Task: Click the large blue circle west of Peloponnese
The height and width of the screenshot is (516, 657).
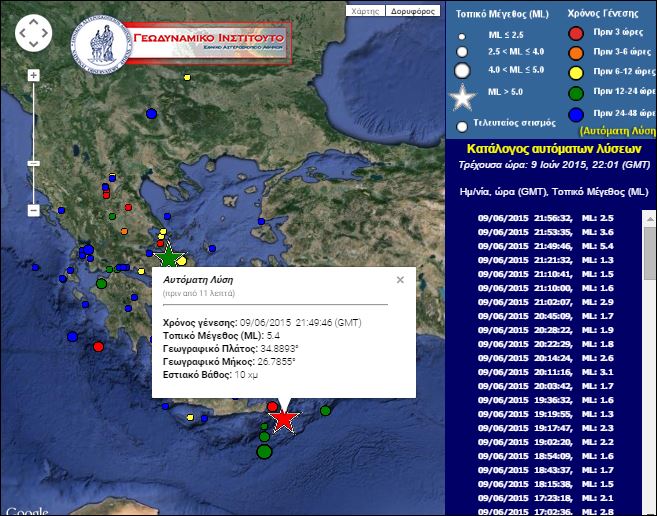Action: [72, 336]
